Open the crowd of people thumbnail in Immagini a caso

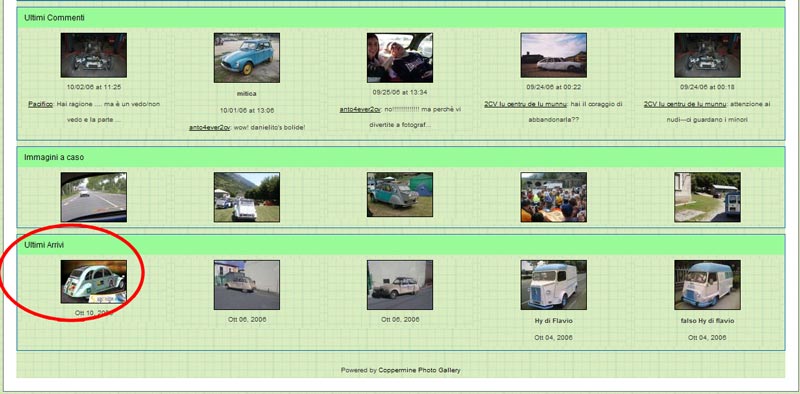(x=554, y=197)
